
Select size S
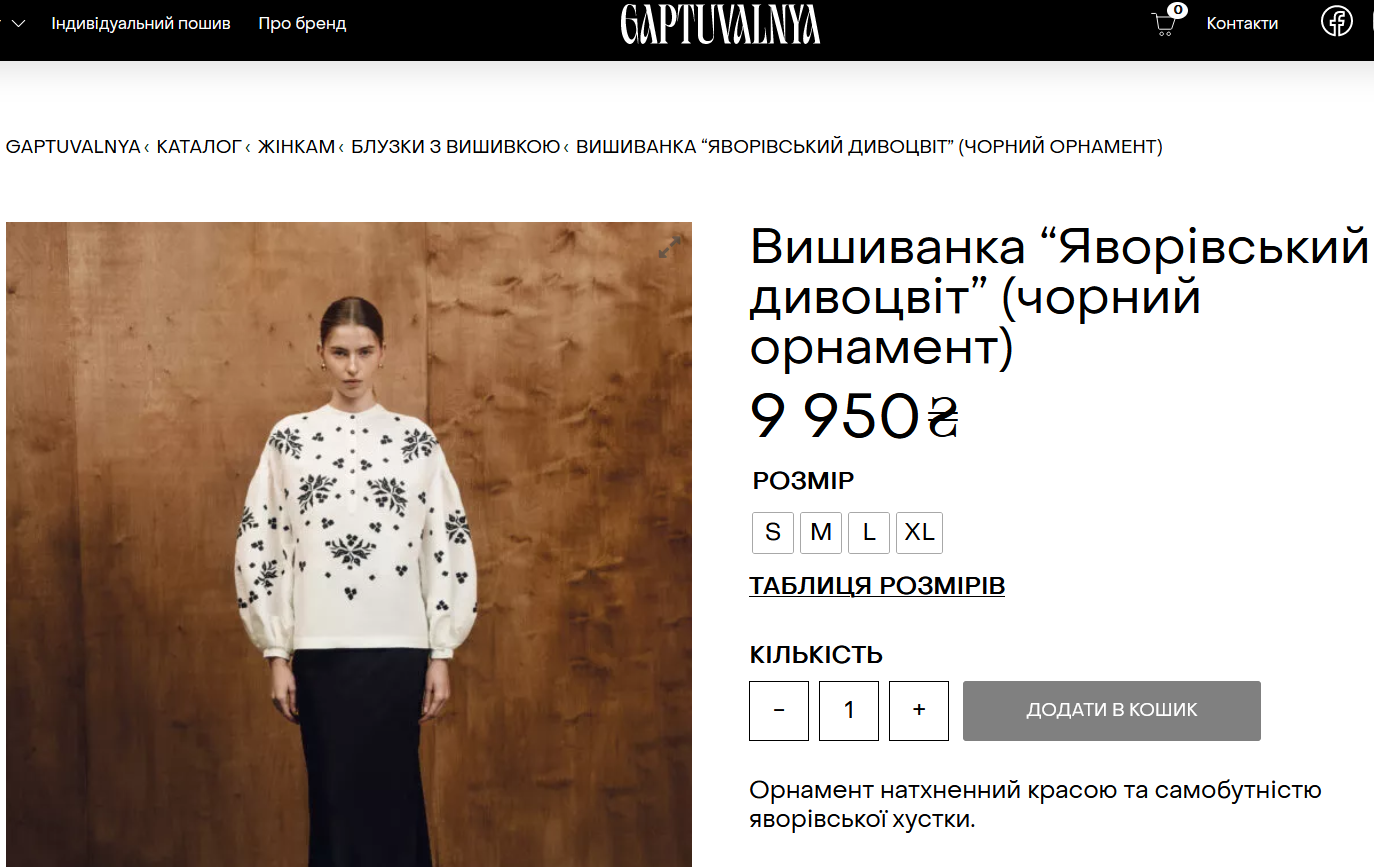[773, 532]
